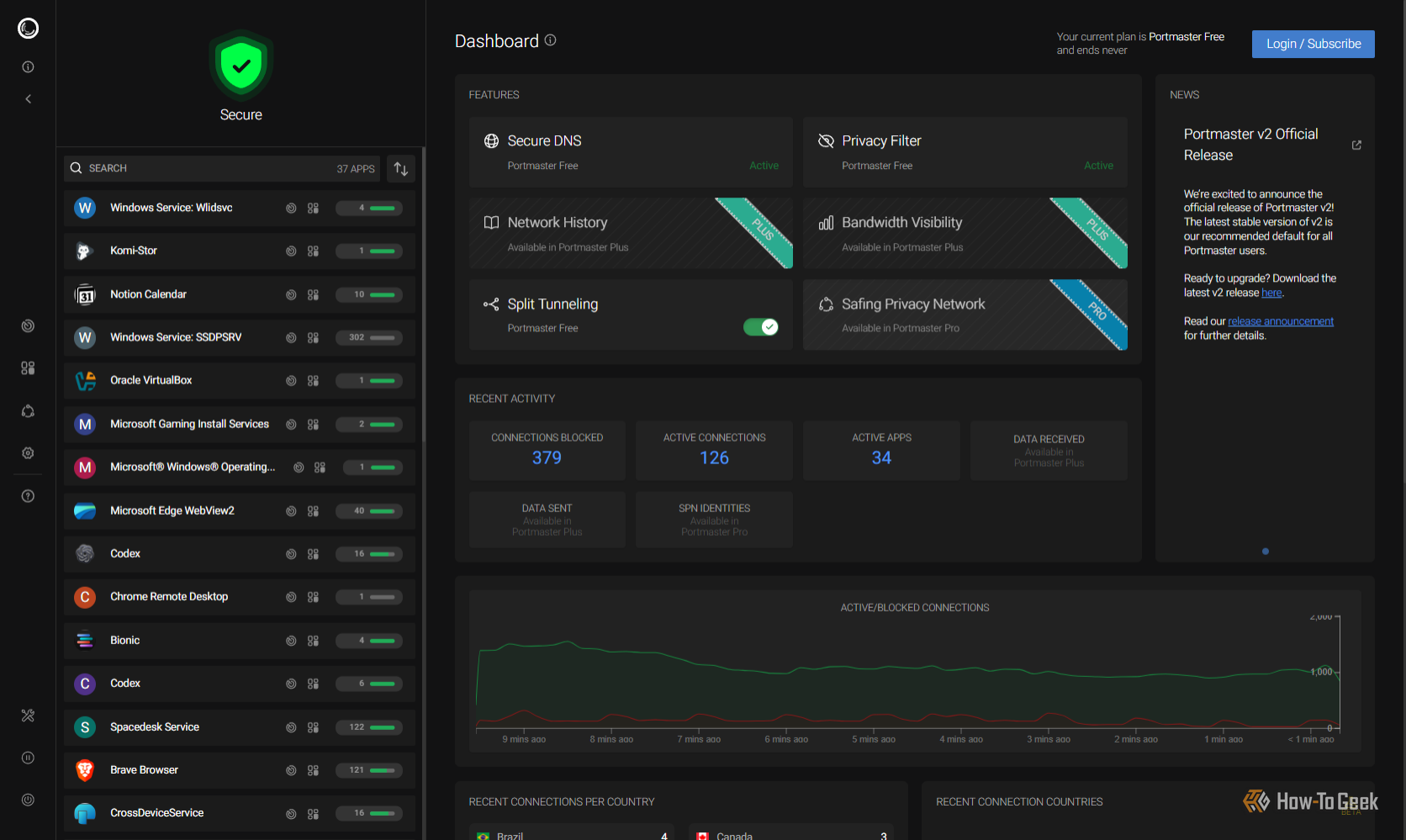1406x840 pixels.
Task: Click the grid status icon in Brave Browser row
Action: 313,770
